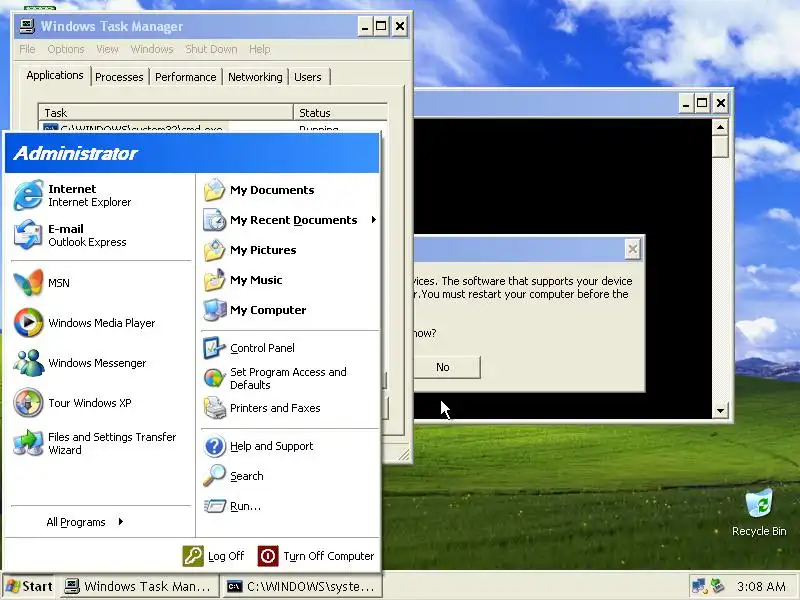Click Turn Off Computer power icon
This screenshot has width=800, height=600.
pos(268,556)
